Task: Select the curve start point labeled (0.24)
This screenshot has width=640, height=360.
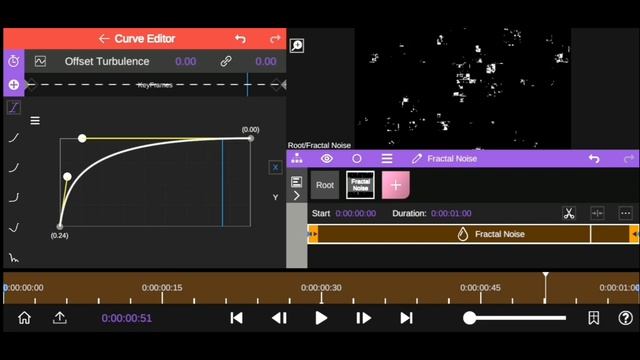Action: (60, 226)
